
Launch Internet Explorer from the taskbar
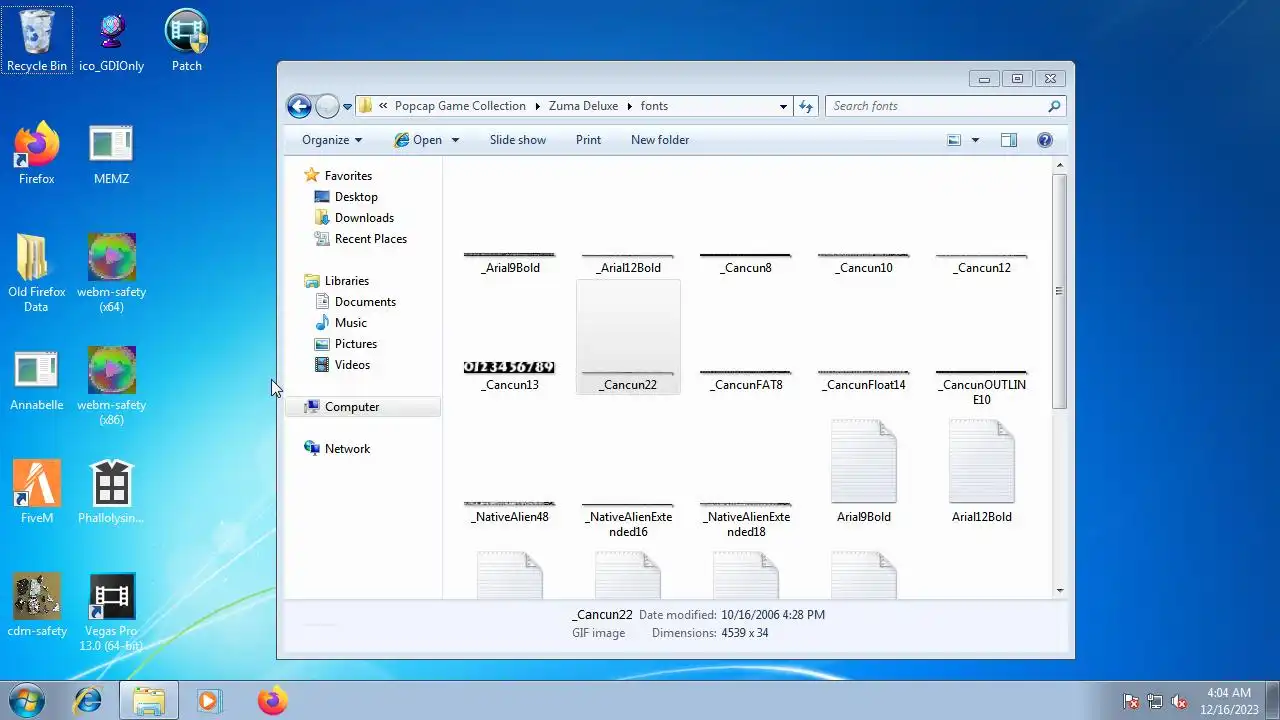[88, 700]
